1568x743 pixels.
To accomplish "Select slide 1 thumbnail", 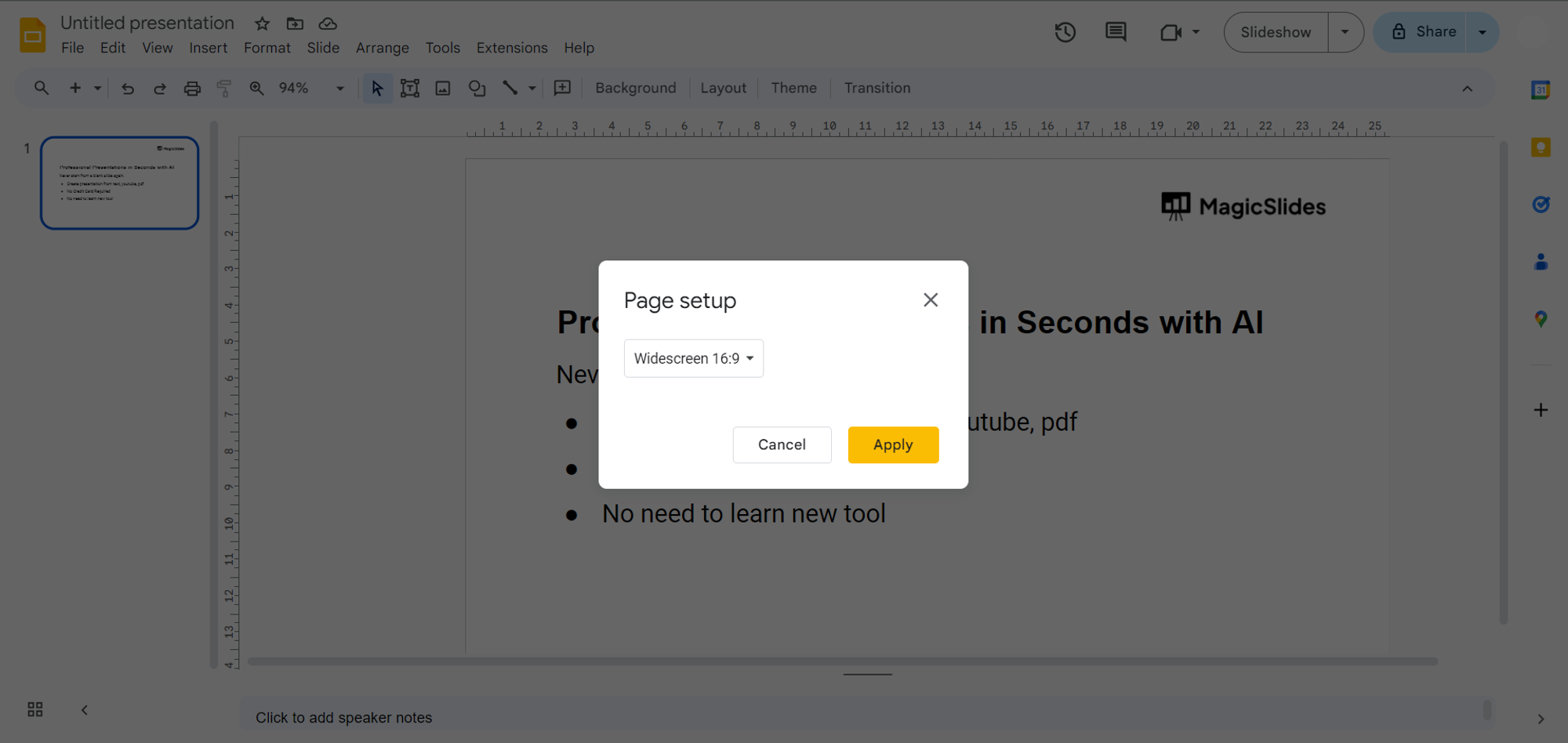I will (119, 183).
